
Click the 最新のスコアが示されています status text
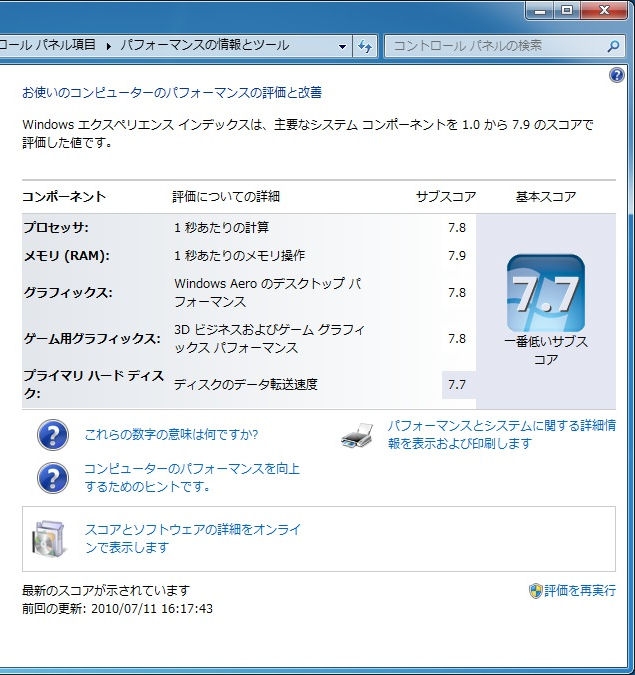pos(106,591)
